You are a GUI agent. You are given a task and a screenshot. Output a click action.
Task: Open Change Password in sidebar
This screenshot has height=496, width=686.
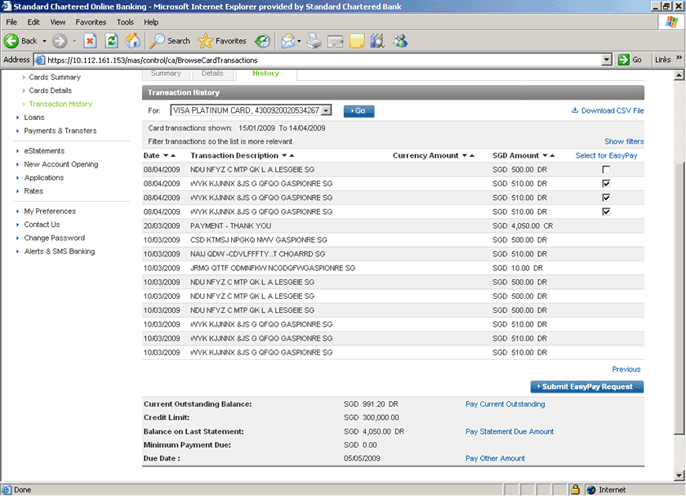click(54, 238)
